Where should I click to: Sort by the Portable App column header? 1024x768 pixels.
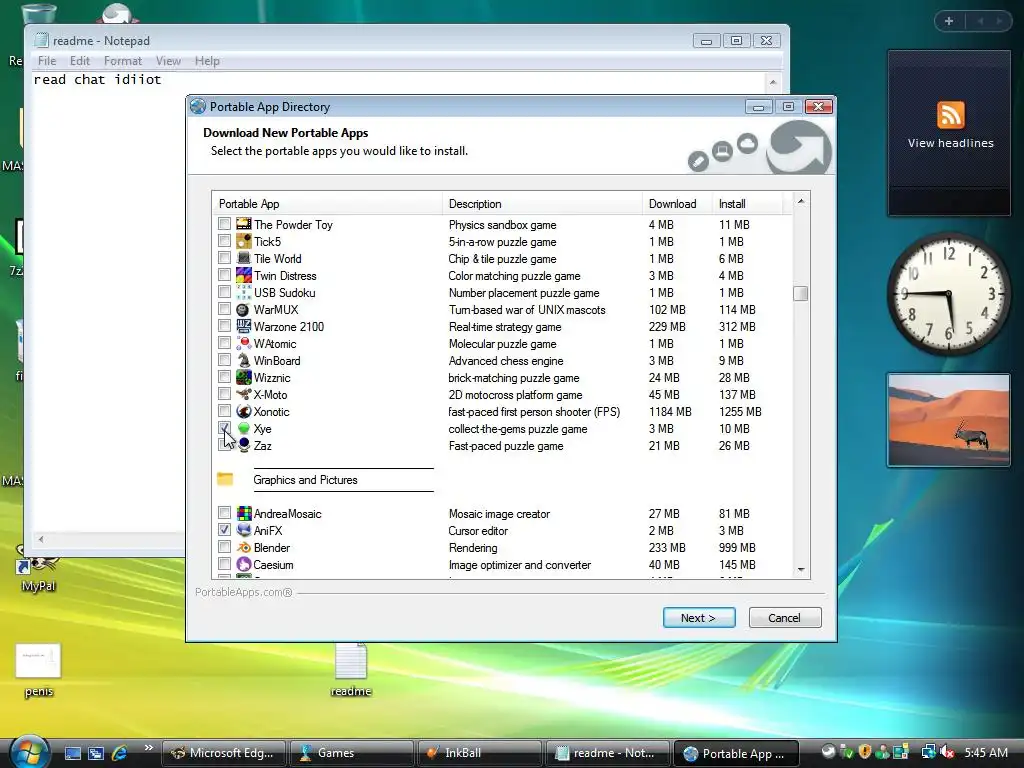coord(327,204)
